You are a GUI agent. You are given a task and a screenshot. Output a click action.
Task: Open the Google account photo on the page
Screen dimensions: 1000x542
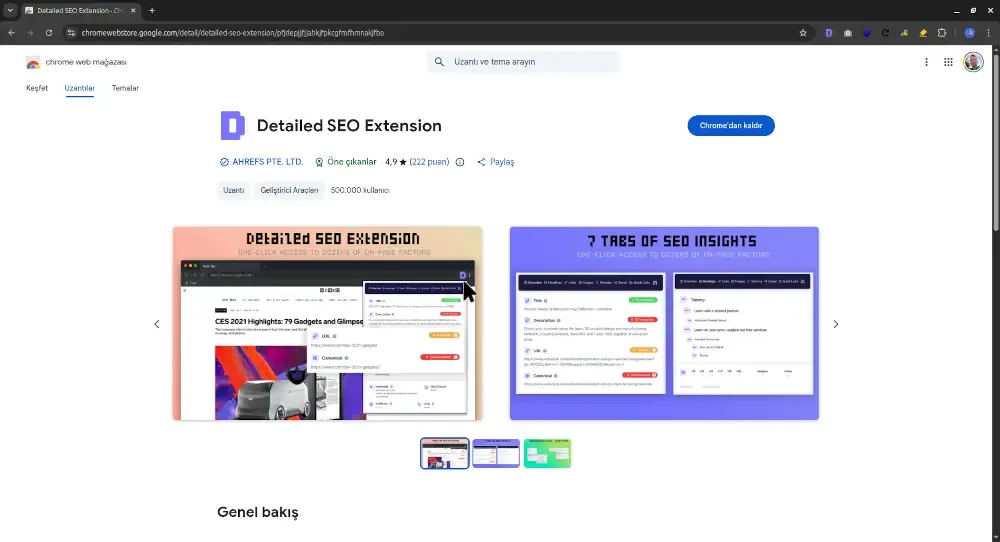click(973, 62)
